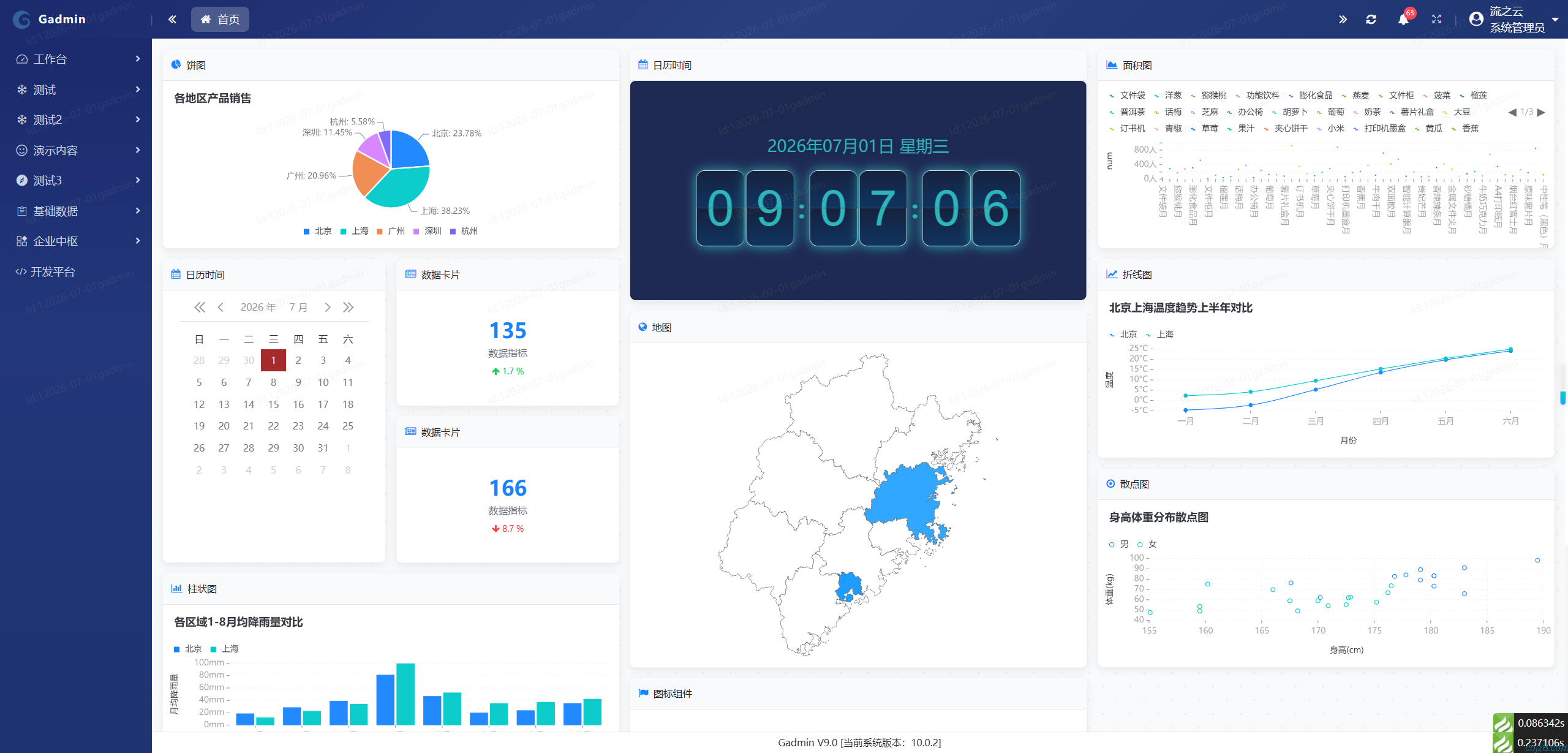Select July 1 in the calendar
Screen dimensions: 1568x753
pos(273,360)
